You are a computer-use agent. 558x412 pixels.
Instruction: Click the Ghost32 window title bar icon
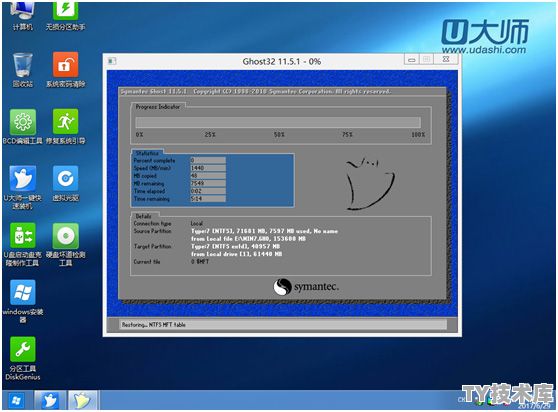(x=112, y=61)
